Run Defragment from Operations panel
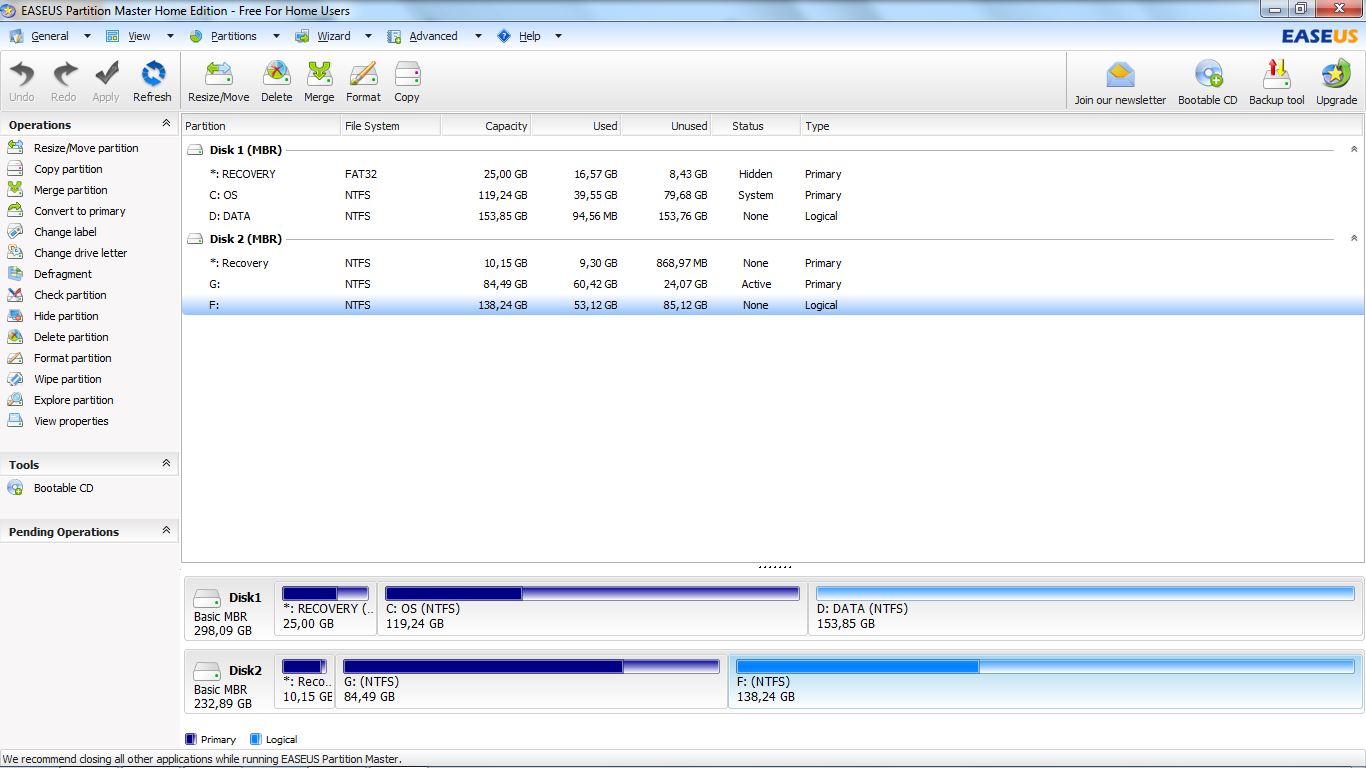The image size is (1366, 768). click(63, 274)
